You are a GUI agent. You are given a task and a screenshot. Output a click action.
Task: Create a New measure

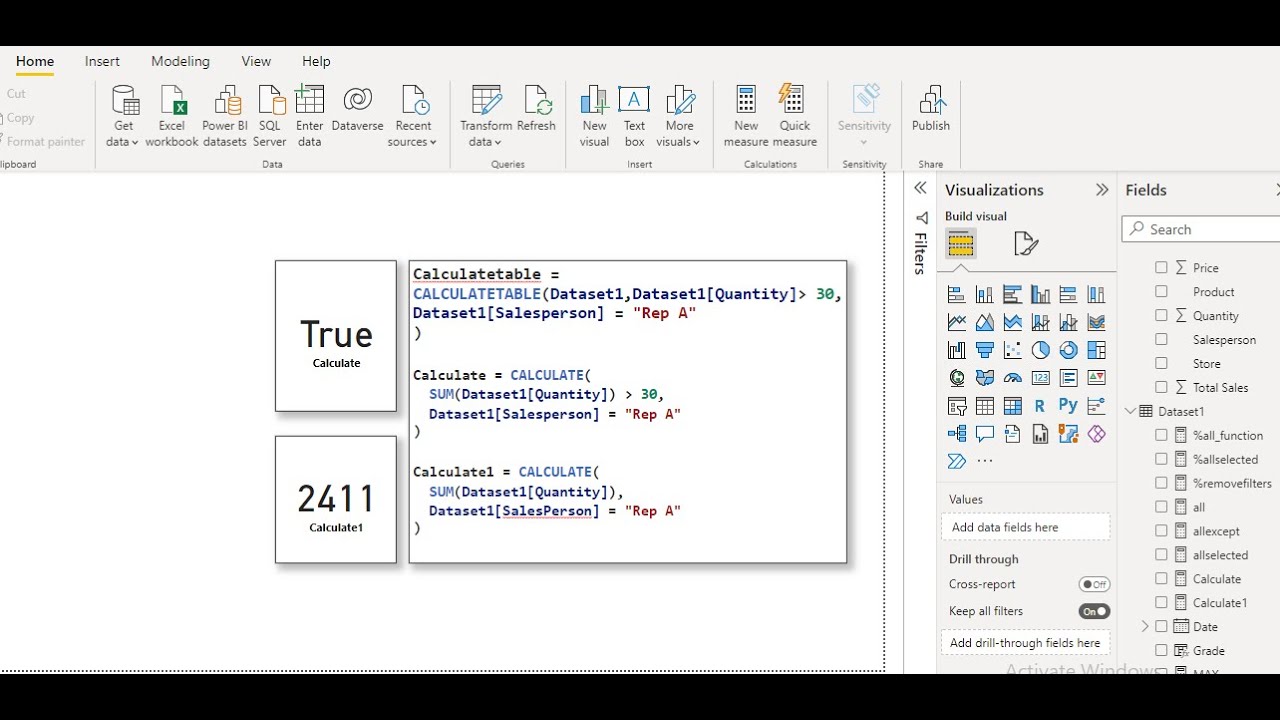pos(746,116)
